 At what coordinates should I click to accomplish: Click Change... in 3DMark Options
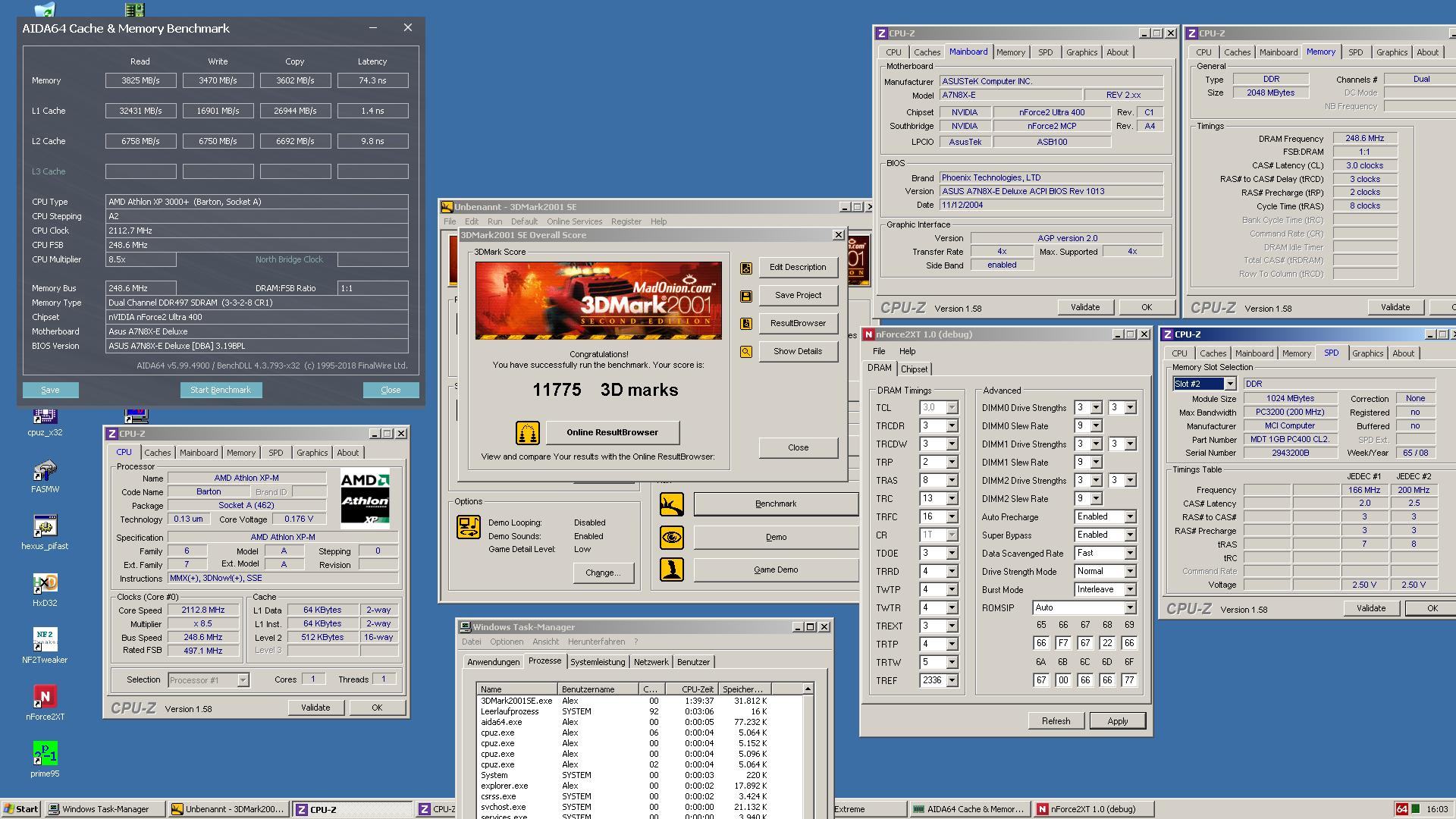click(x=602, y=573)
